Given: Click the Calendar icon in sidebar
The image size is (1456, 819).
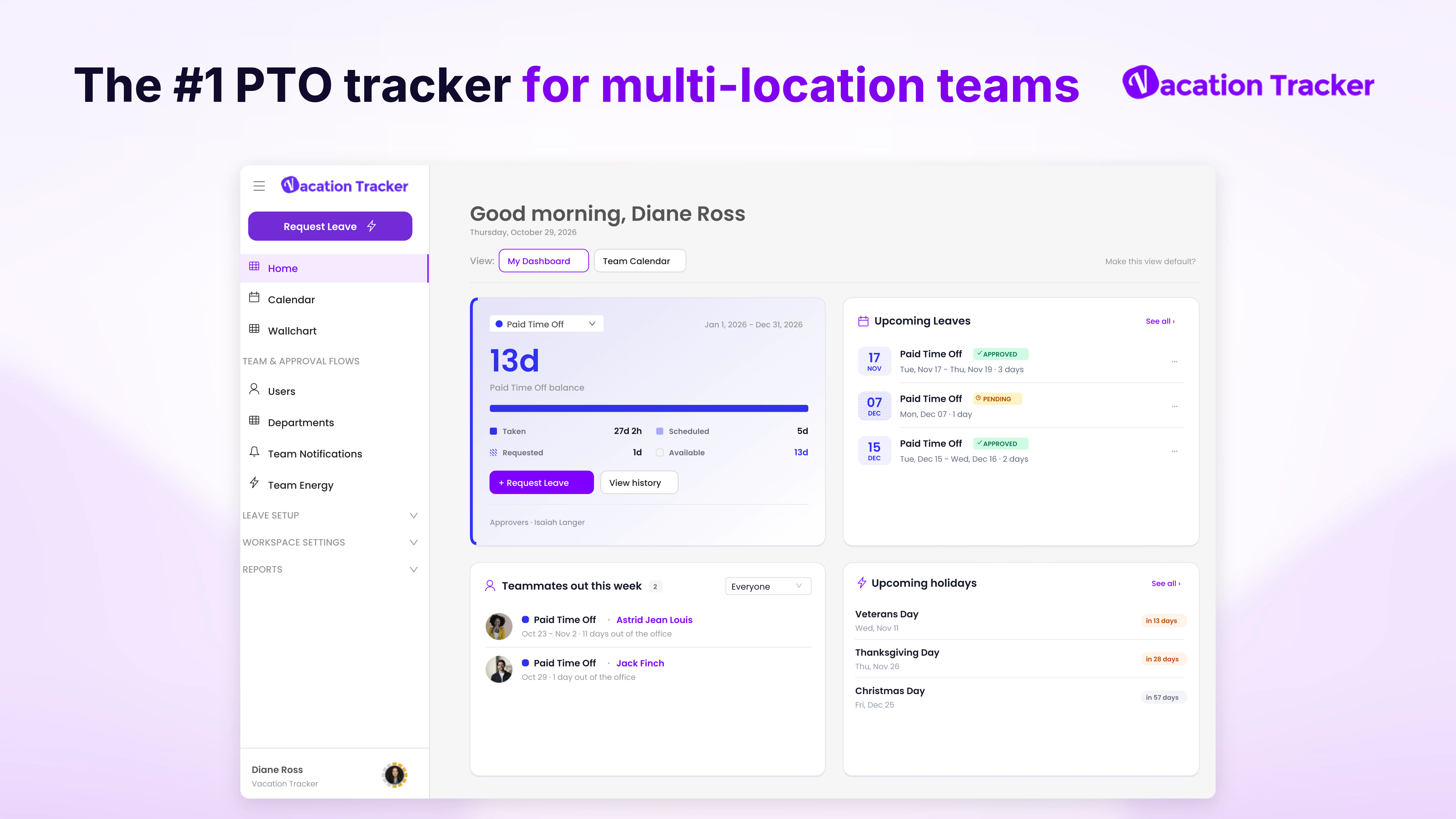Looking at the screenshot, I should (254, 297).
